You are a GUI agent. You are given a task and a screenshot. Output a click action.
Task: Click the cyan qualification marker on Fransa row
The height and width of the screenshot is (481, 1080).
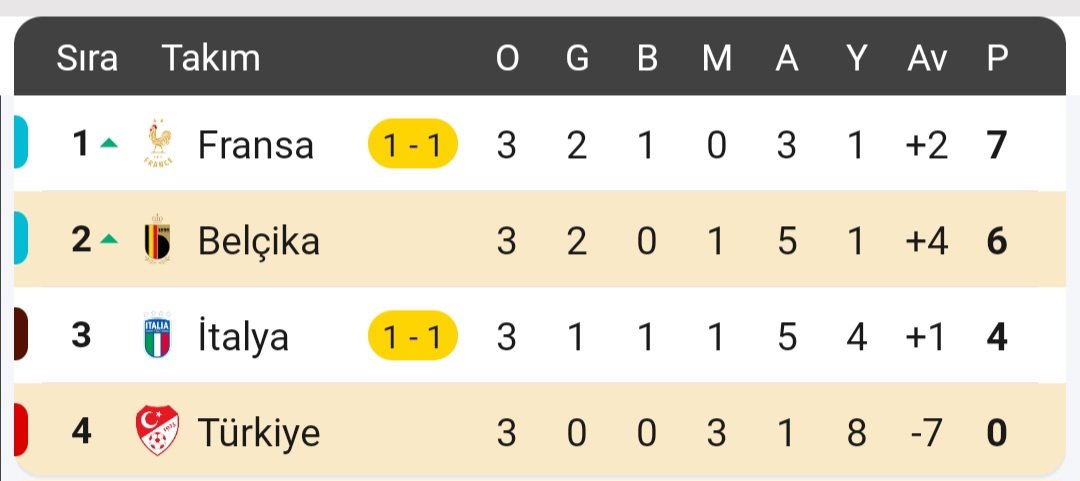21,143
